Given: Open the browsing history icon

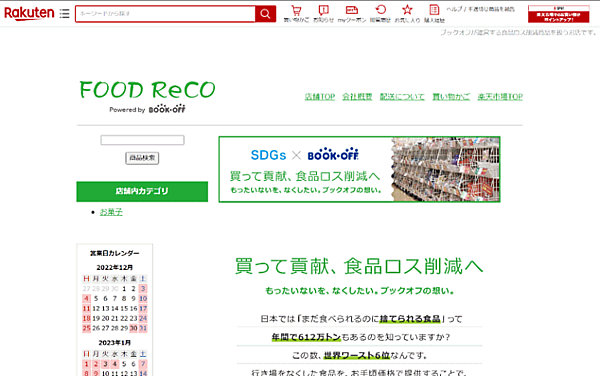Looking at the screenshot, I should pos(380,13).
